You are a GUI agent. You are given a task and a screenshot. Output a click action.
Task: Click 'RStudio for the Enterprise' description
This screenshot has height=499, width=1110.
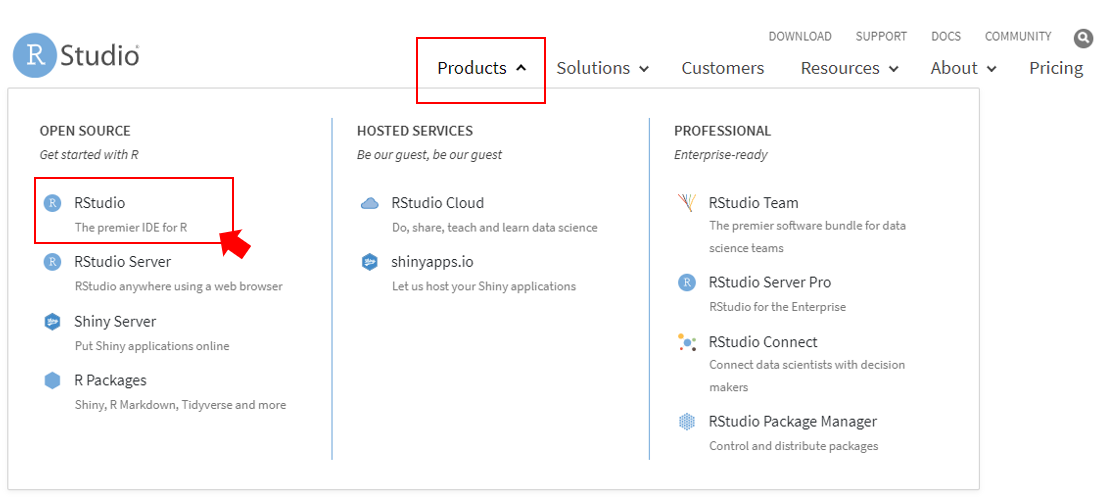tap(777, 307)
